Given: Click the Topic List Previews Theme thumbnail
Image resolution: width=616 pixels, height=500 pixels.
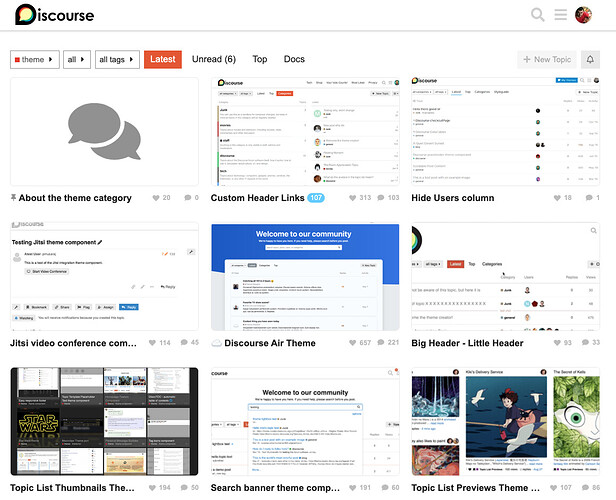Looking at the screenshot, I should [x=506, y=421].
